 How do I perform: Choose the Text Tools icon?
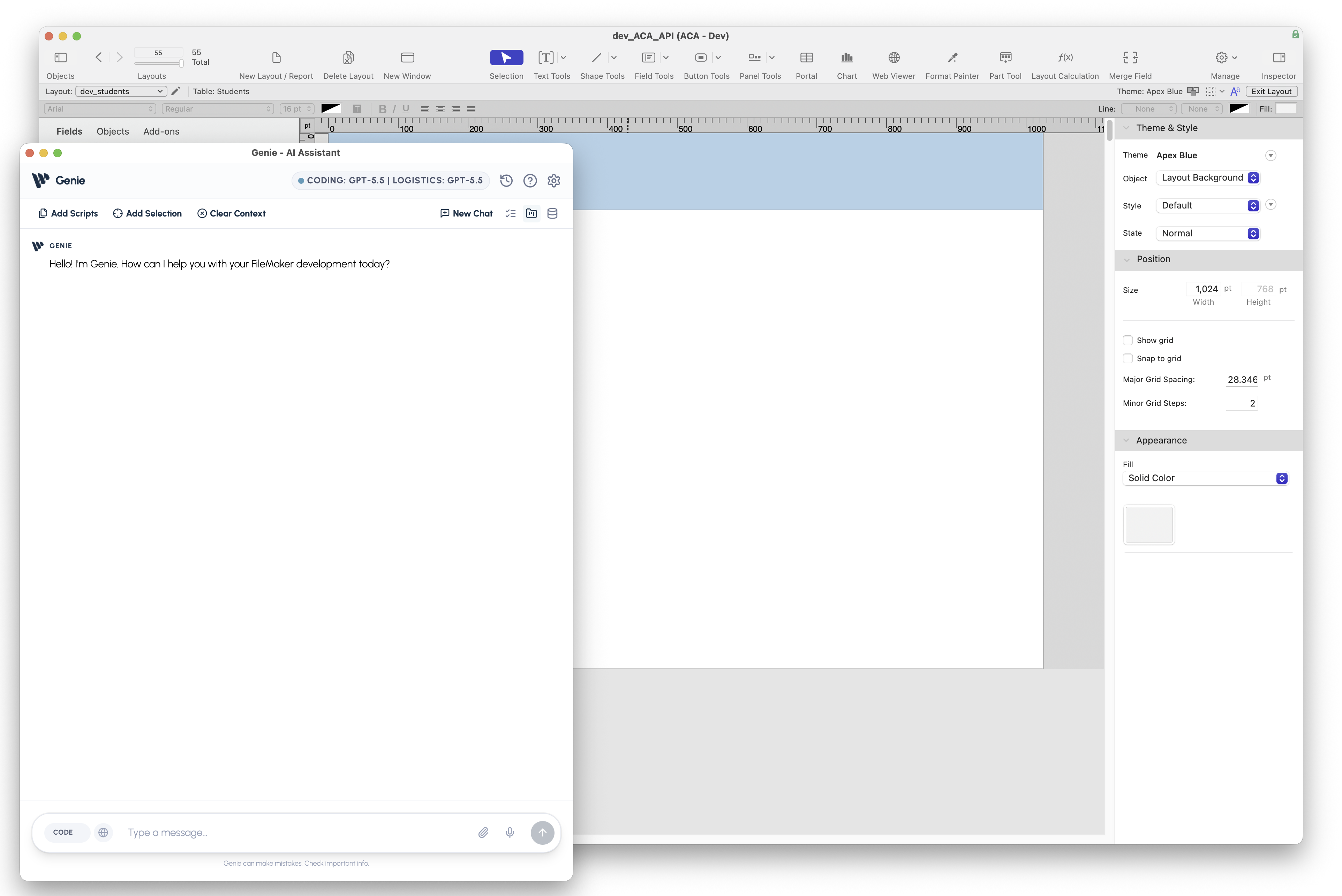[x=545, y=58]
